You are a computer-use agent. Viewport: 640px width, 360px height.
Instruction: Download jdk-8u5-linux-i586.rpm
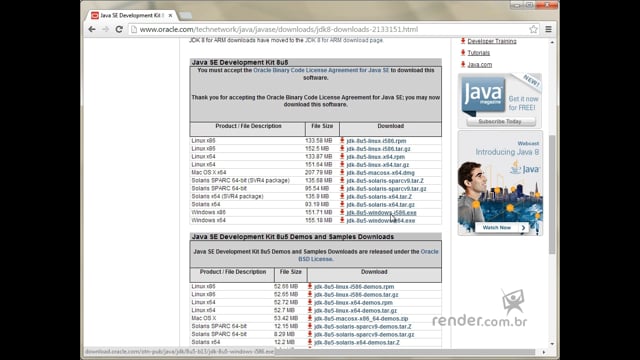point(376,141)
